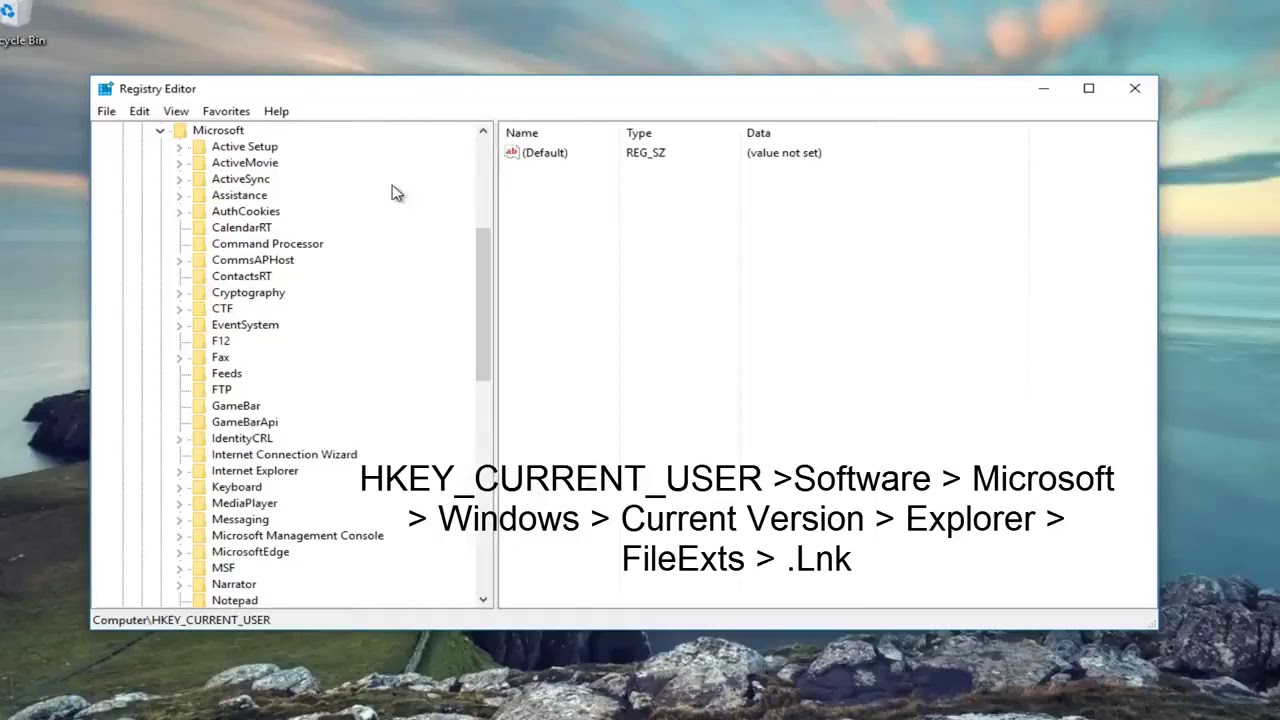Click the tree scrollbar down arrow
1280x720 pixels.
pos(483,600)
